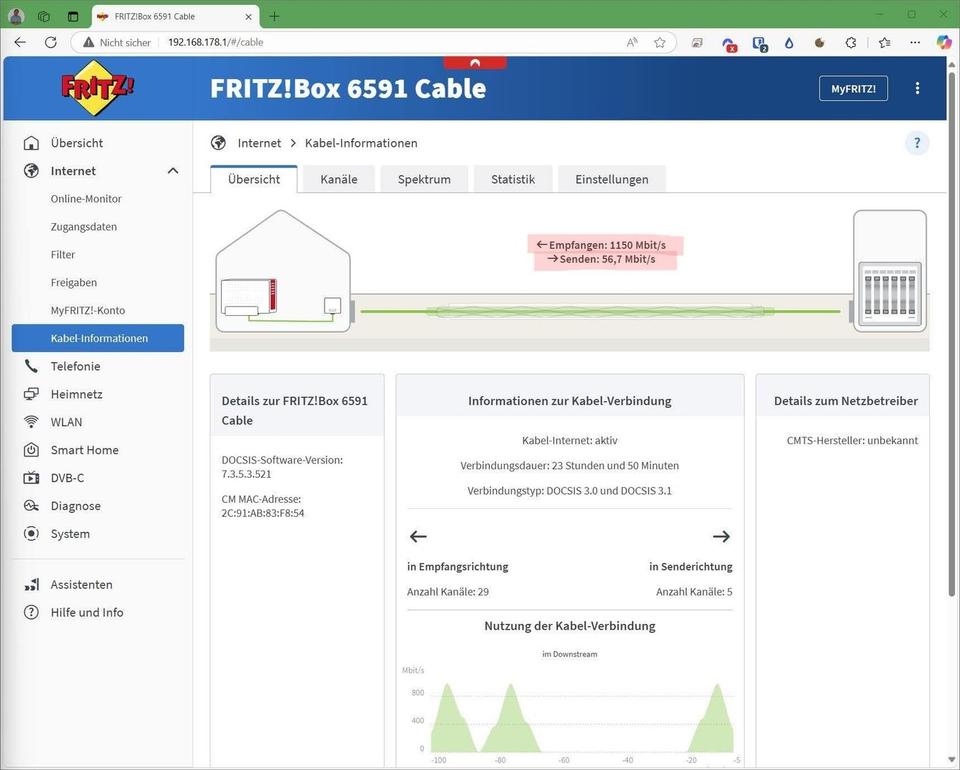960x770 pixels.
Task: Click the WLAN wifi icon
Action: click(x=31, y=422)
